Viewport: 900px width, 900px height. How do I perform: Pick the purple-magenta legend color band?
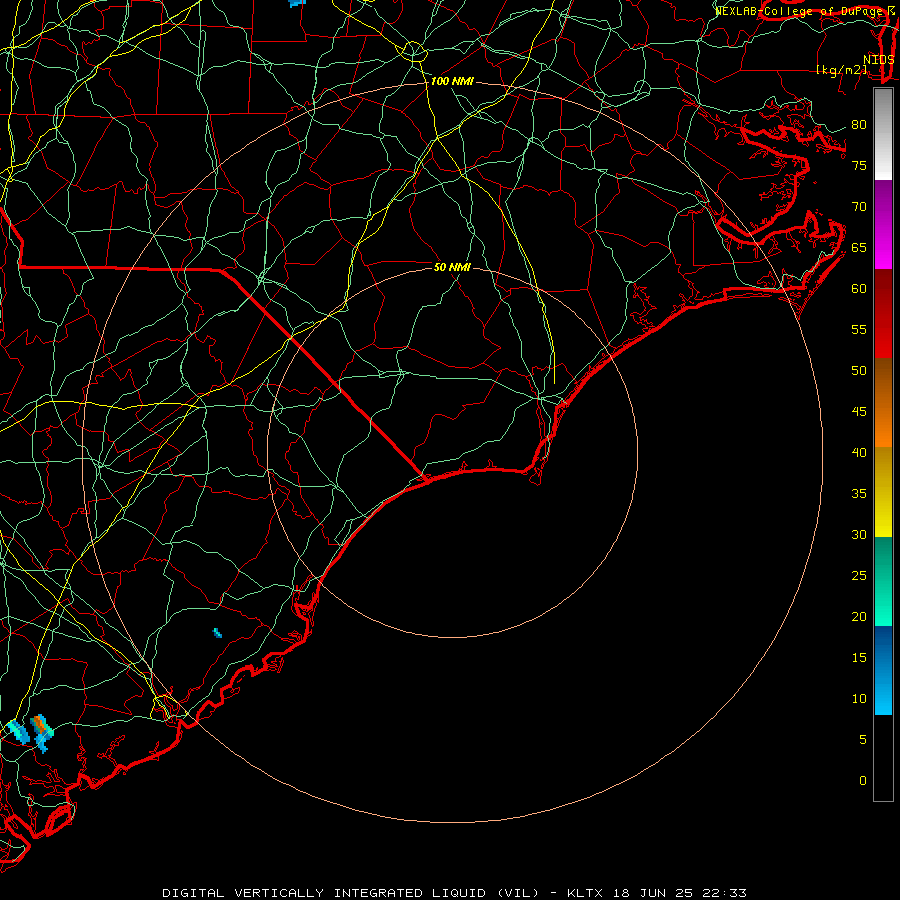tap(883, 224)
